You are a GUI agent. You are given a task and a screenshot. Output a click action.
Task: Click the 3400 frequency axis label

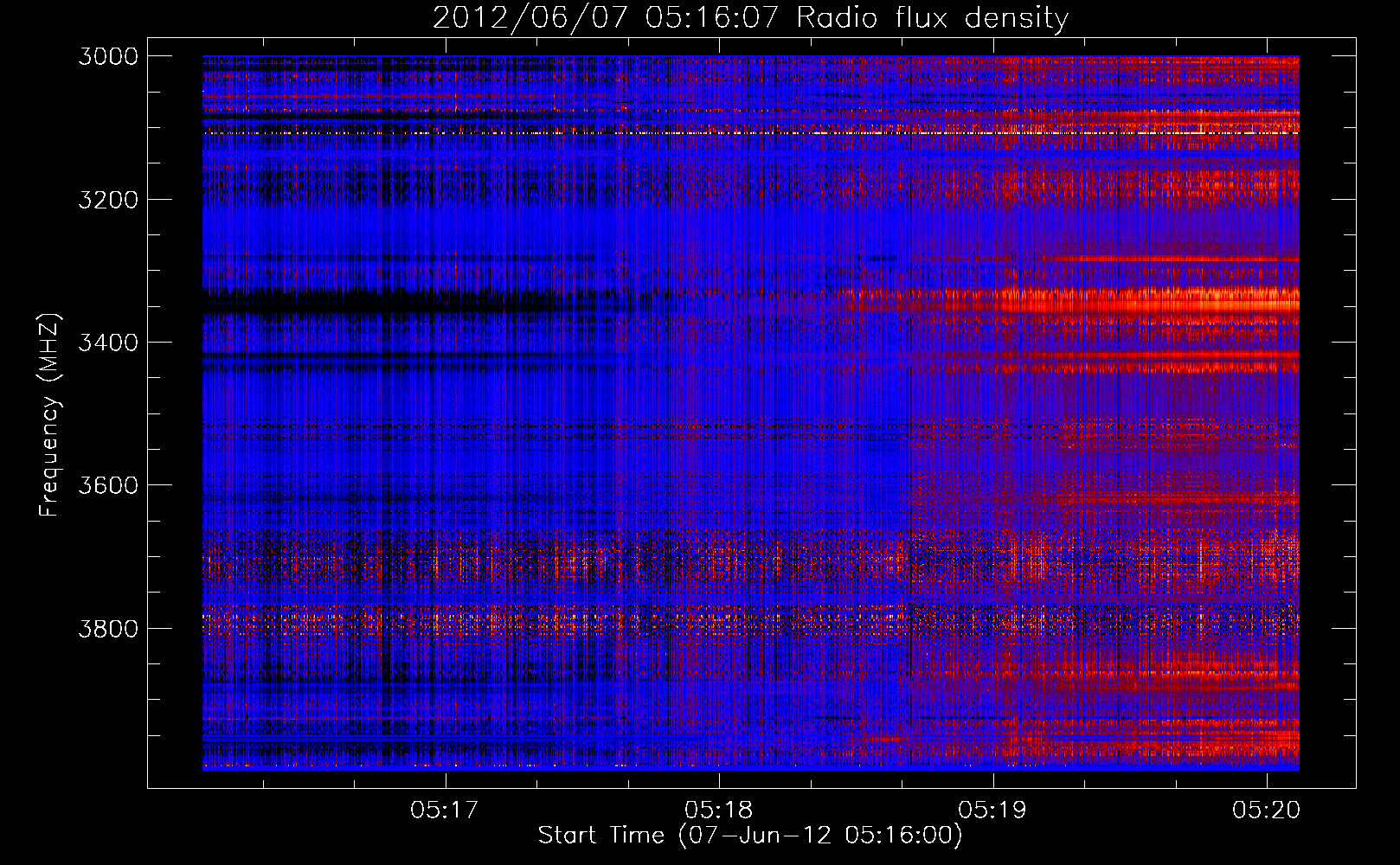(108, 343)
